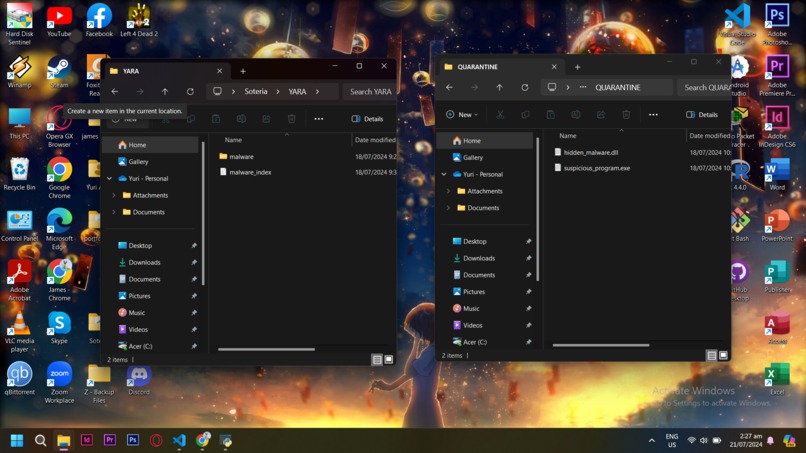Toggle Details pane in QUARANTINE window
Image resolution: width=806 pixels, height=453 pixels.
tap(702, 115)
